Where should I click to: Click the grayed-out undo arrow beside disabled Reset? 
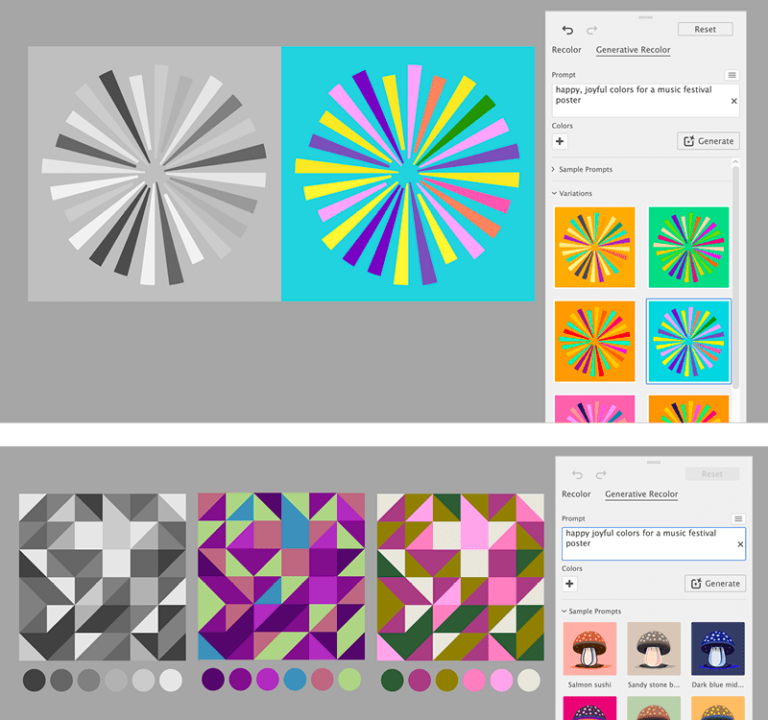pyautogui.click(x=575, y=474)
